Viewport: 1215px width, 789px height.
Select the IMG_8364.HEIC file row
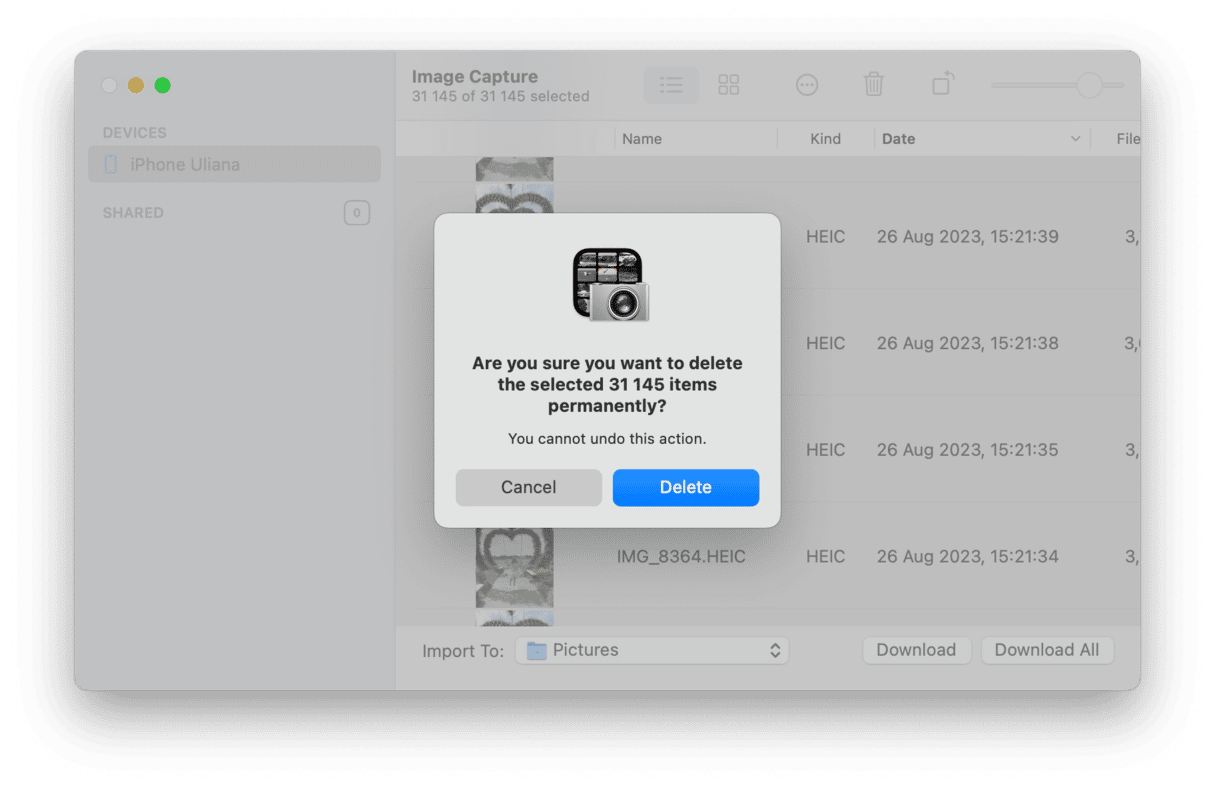[x=681, y=557]
